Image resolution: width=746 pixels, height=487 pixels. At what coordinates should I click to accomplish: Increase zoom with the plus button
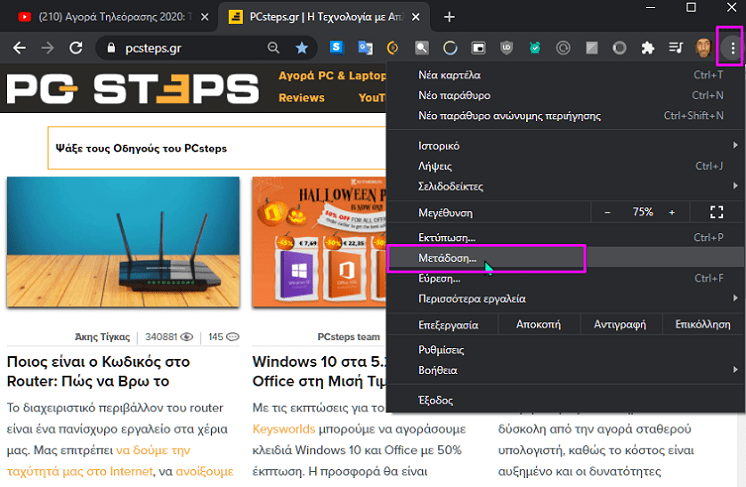[672, 213]
